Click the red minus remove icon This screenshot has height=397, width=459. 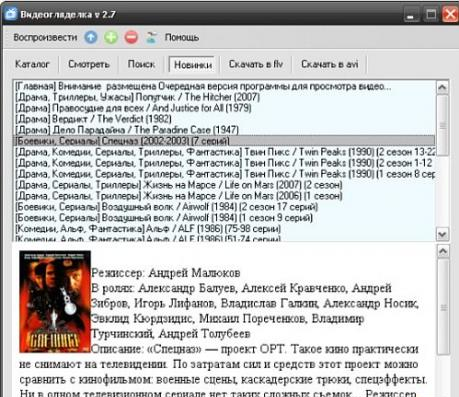[131, 37]
